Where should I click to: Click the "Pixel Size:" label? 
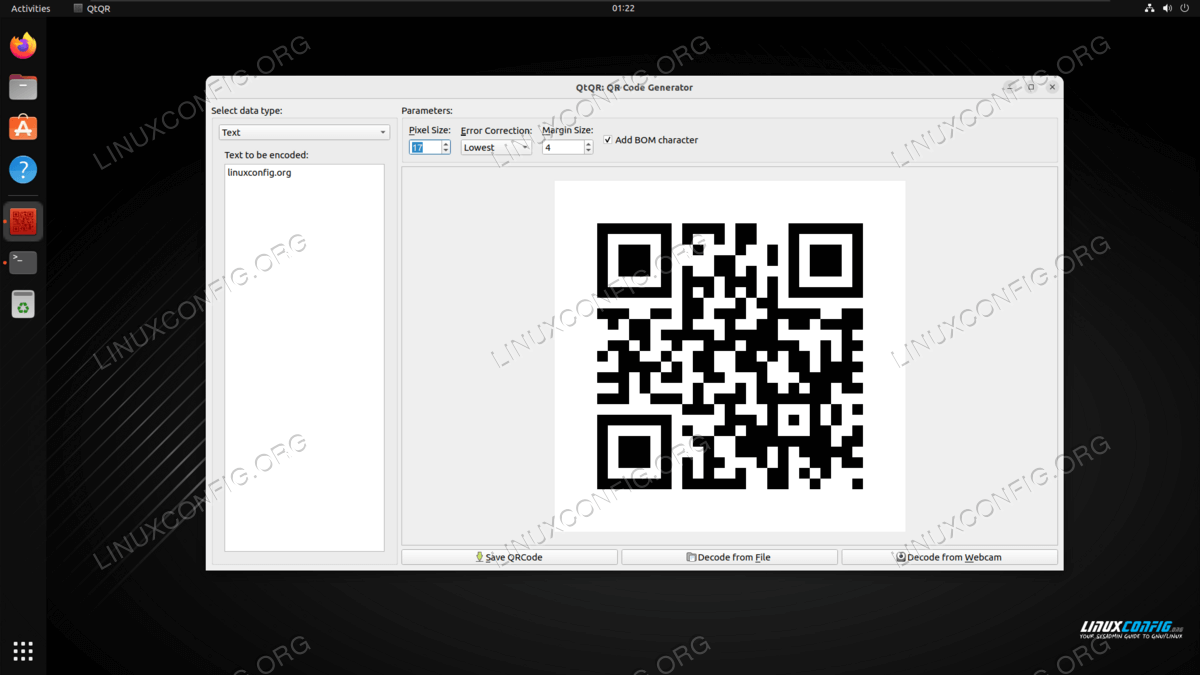(x=430, y=130)
